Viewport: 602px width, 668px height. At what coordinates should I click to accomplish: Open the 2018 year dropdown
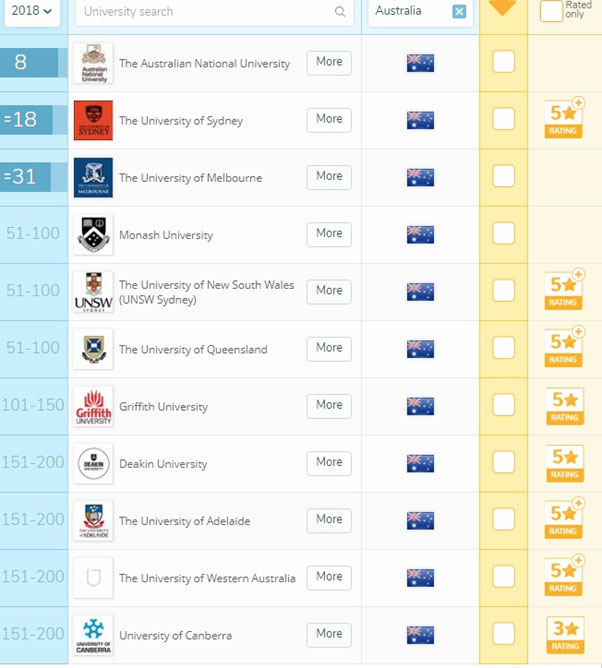(x=31, y=12)
